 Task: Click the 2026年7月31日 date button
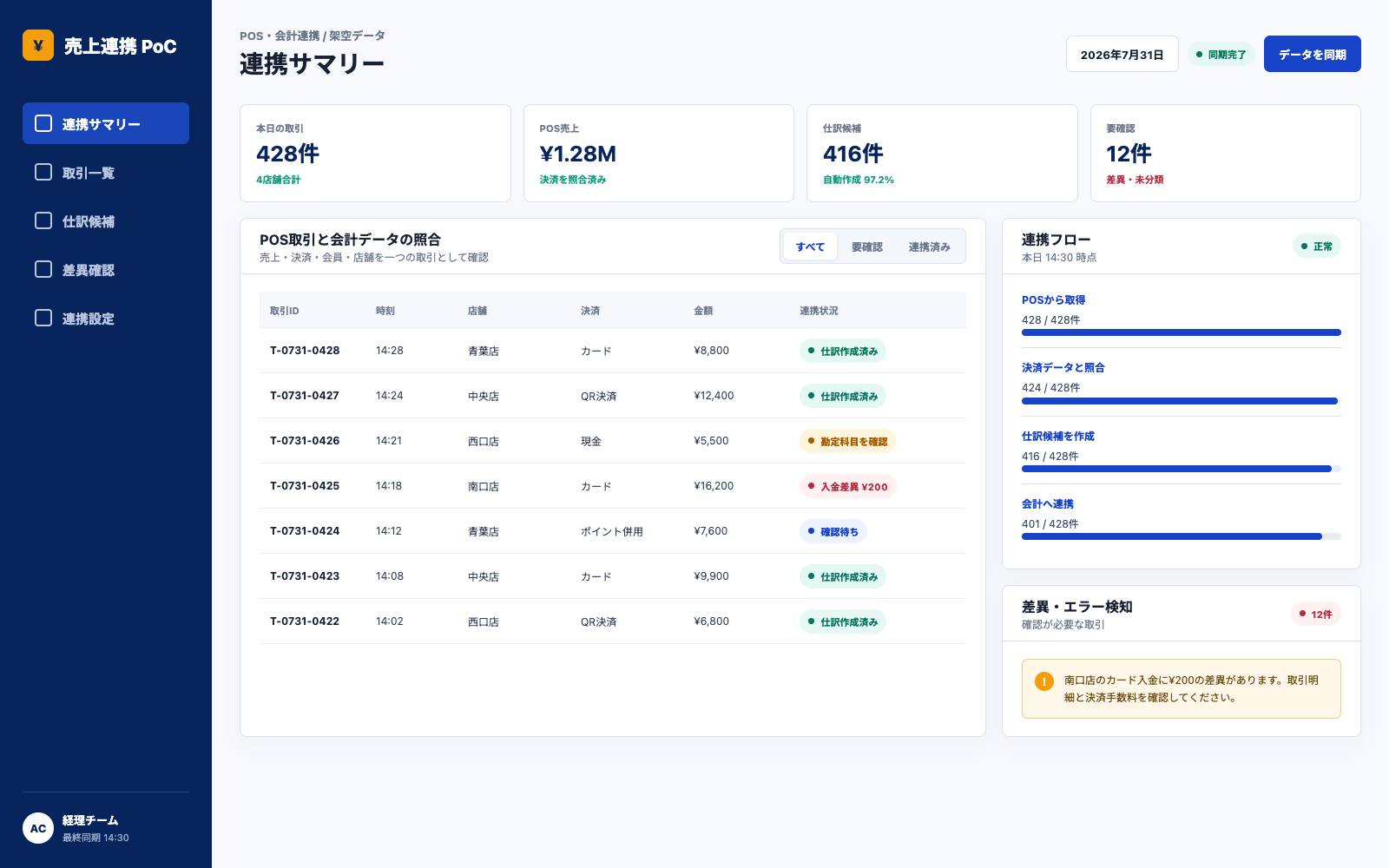click(x=1122, y=54)
